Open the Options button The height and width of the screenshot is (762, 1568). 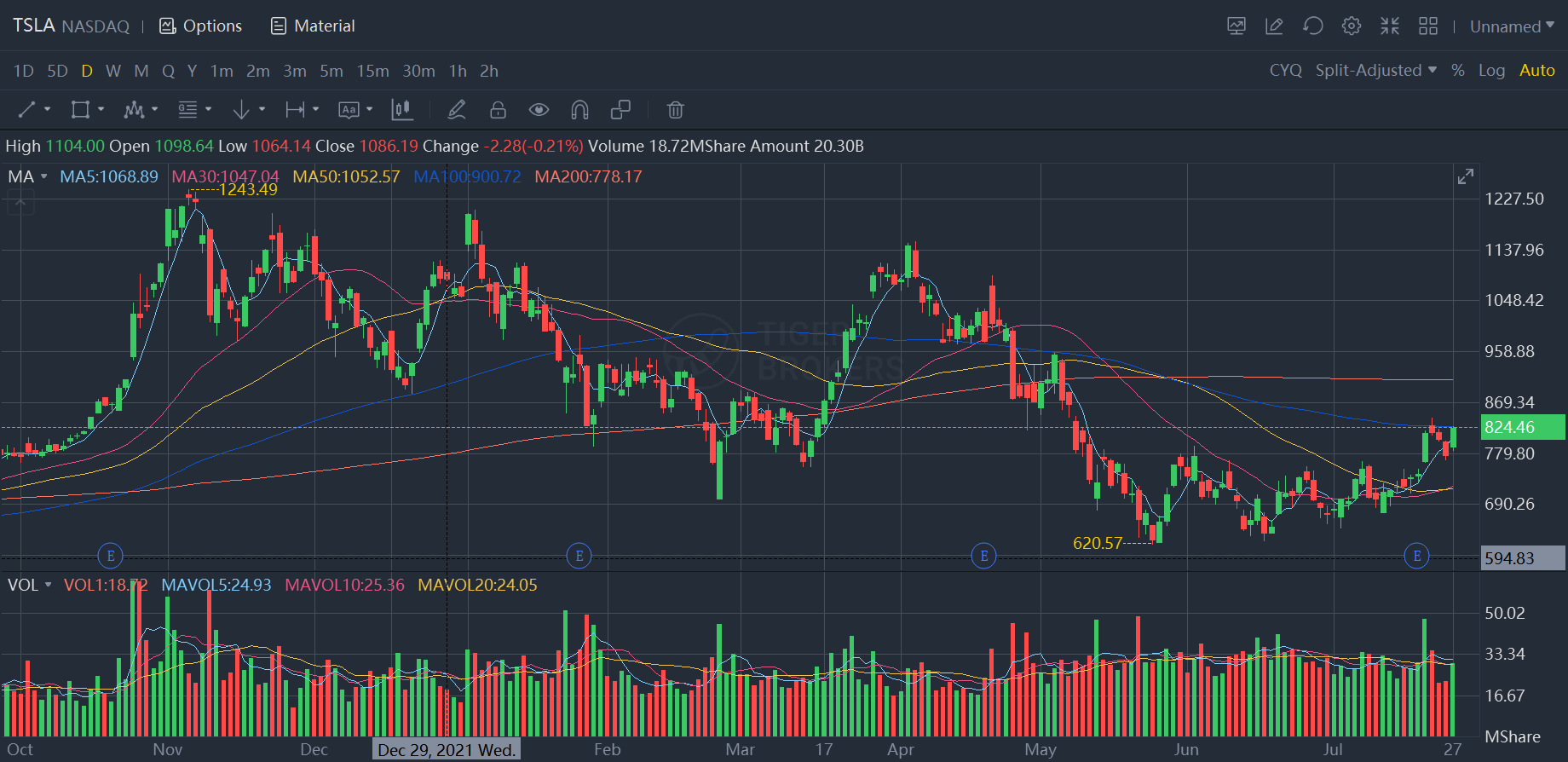[x=201, y=26]
